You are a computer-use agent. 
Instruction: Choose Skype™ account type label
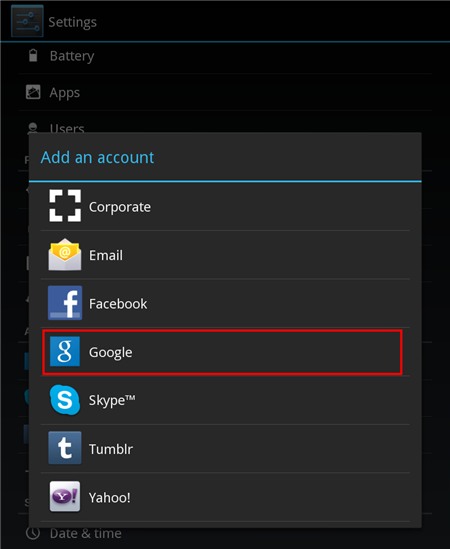coord(112,400)
